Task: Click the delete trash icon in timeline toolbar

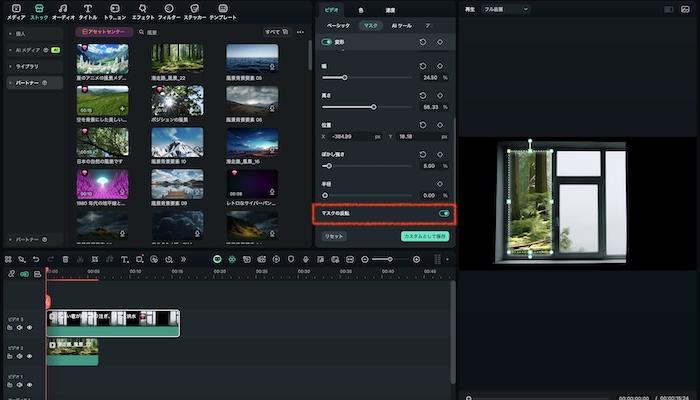Action: pyautogui.click(x=65, y=259)
